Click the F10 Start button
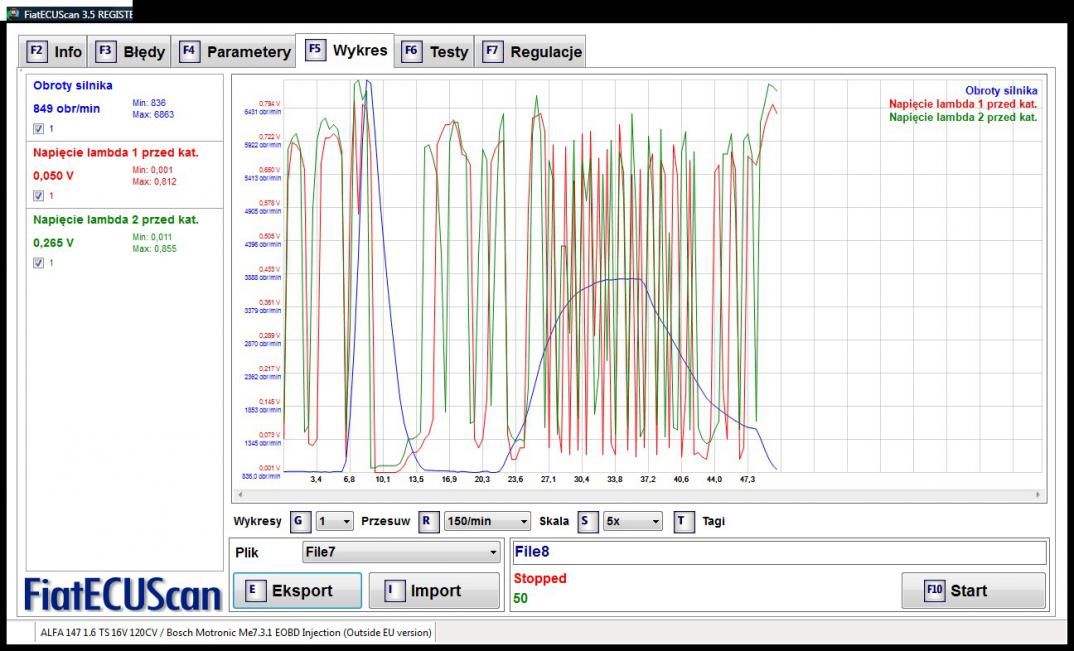 (973, 591)
